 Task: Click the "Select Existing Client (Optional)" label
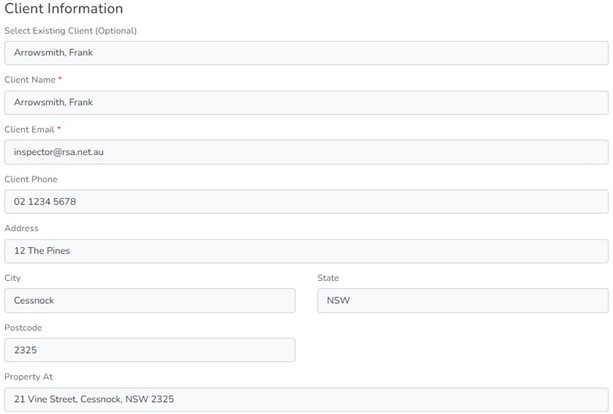click(70, 31)
